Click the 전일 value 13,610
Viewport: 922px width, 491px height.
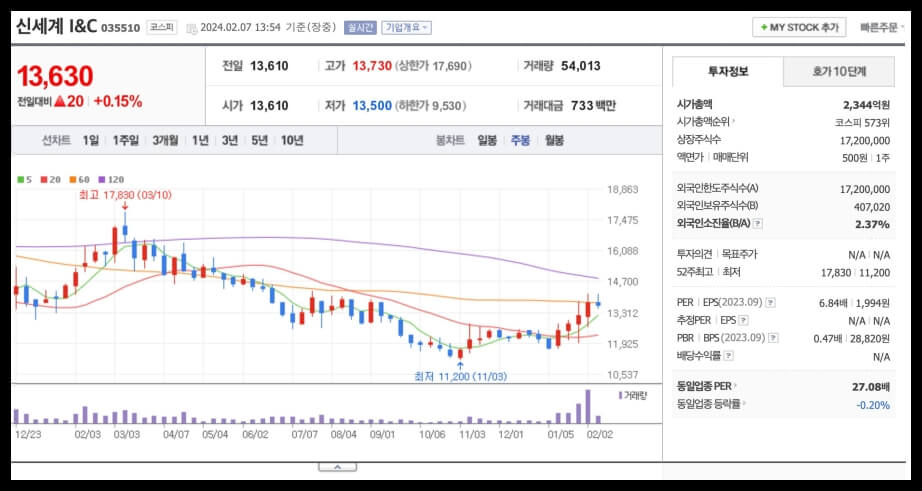(x=269, y=66)
